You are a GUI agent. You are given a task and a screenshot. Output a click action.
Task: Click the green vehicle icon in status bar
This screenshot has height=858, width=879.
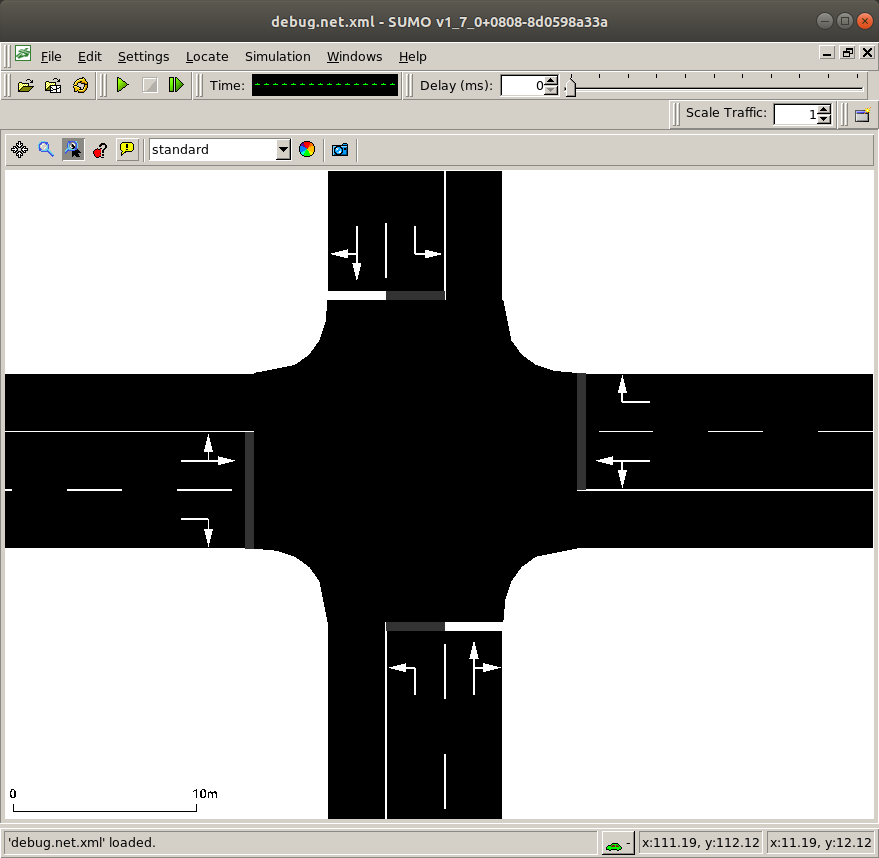pos(614,843)
